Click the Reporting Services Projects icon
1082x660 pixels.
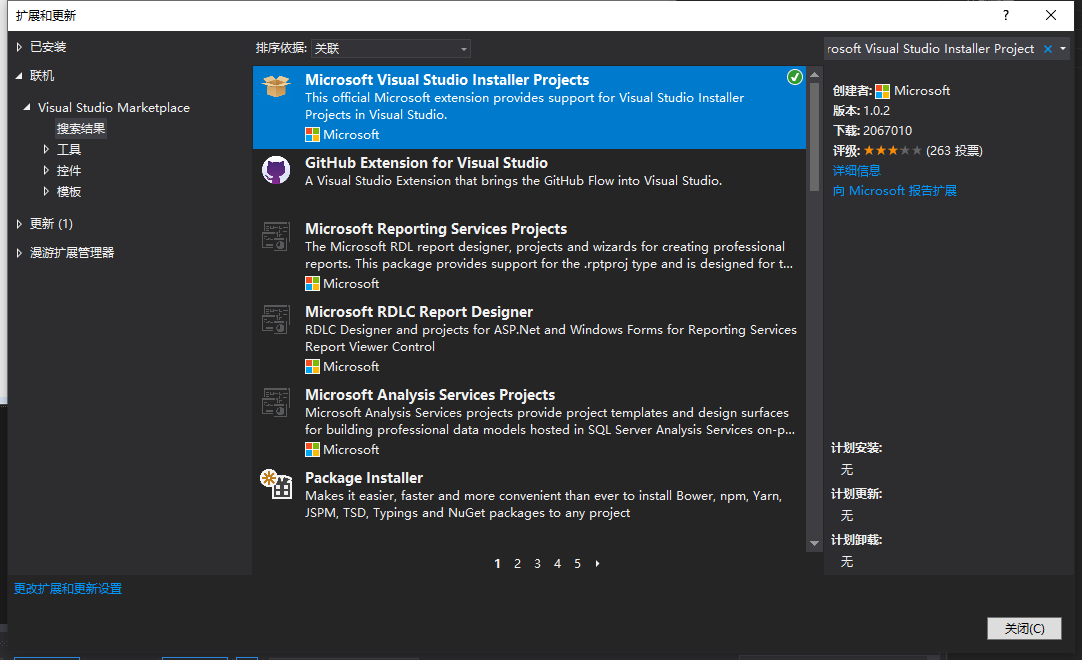pos(276,236)
